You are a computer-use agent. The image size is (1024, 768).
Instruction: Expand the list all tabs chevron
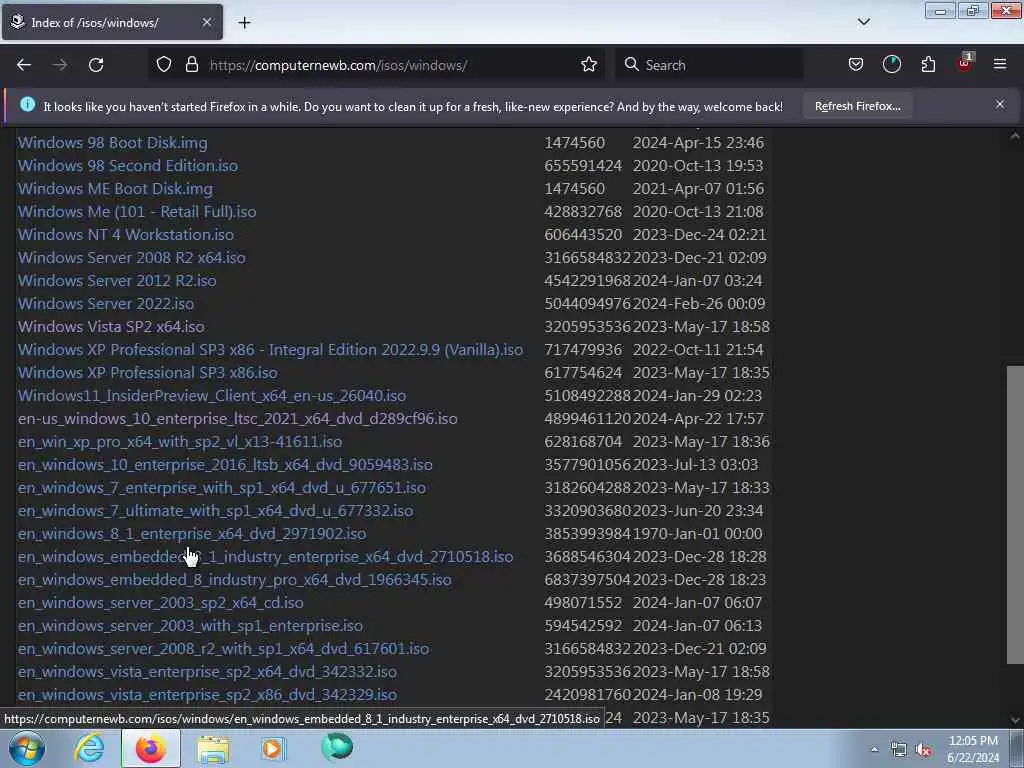click(863, 22)
